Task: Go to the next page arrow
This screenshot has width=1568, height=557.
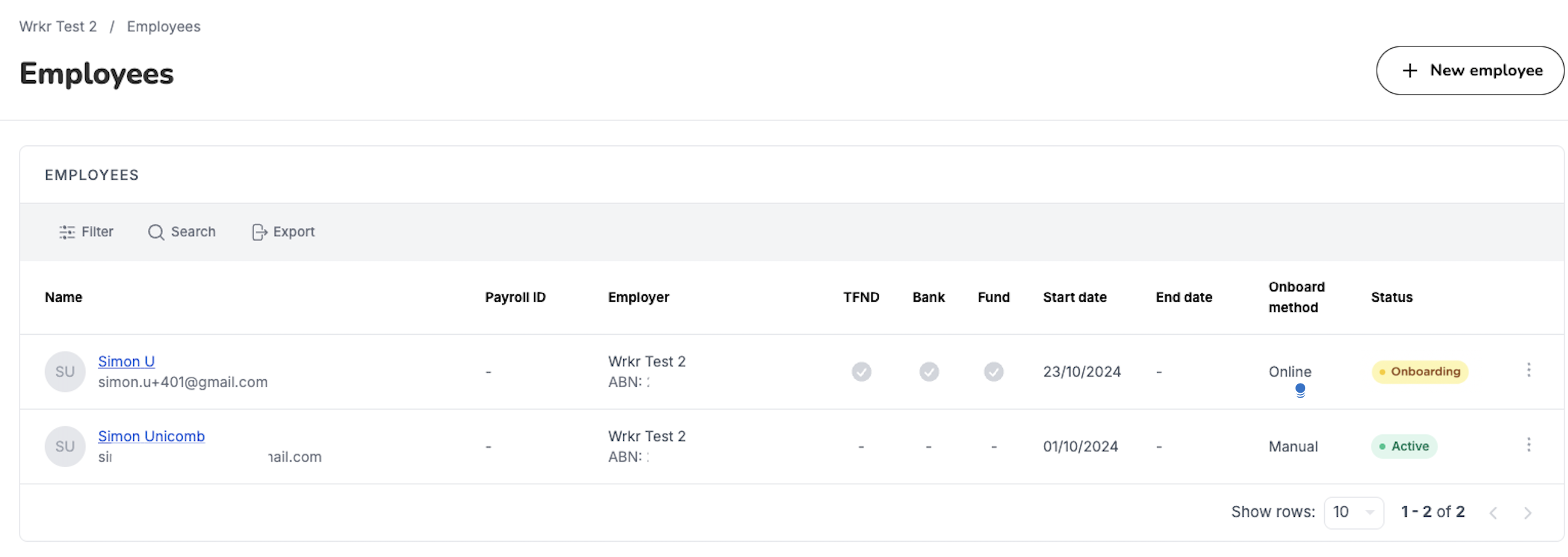Action: [1527, 512]
